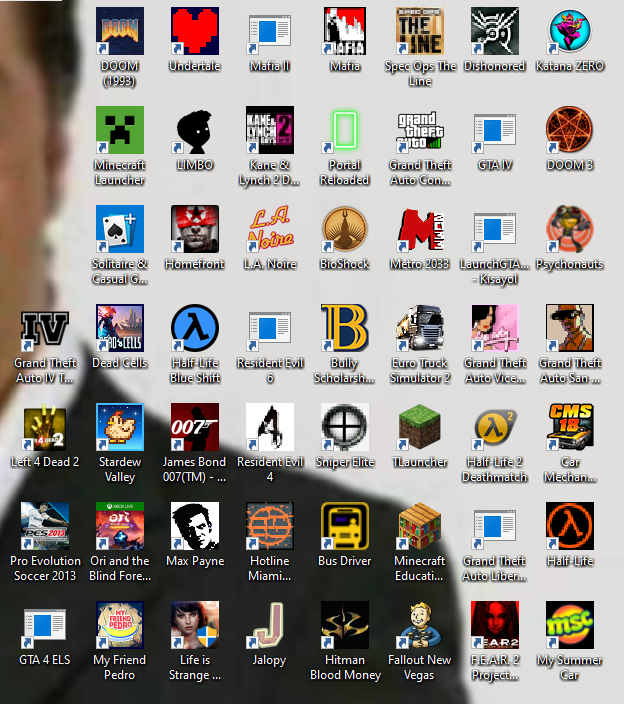Select Minecraft Educati... bookshelf icon
Screen dimensions: 624x704
click(420, 526)
